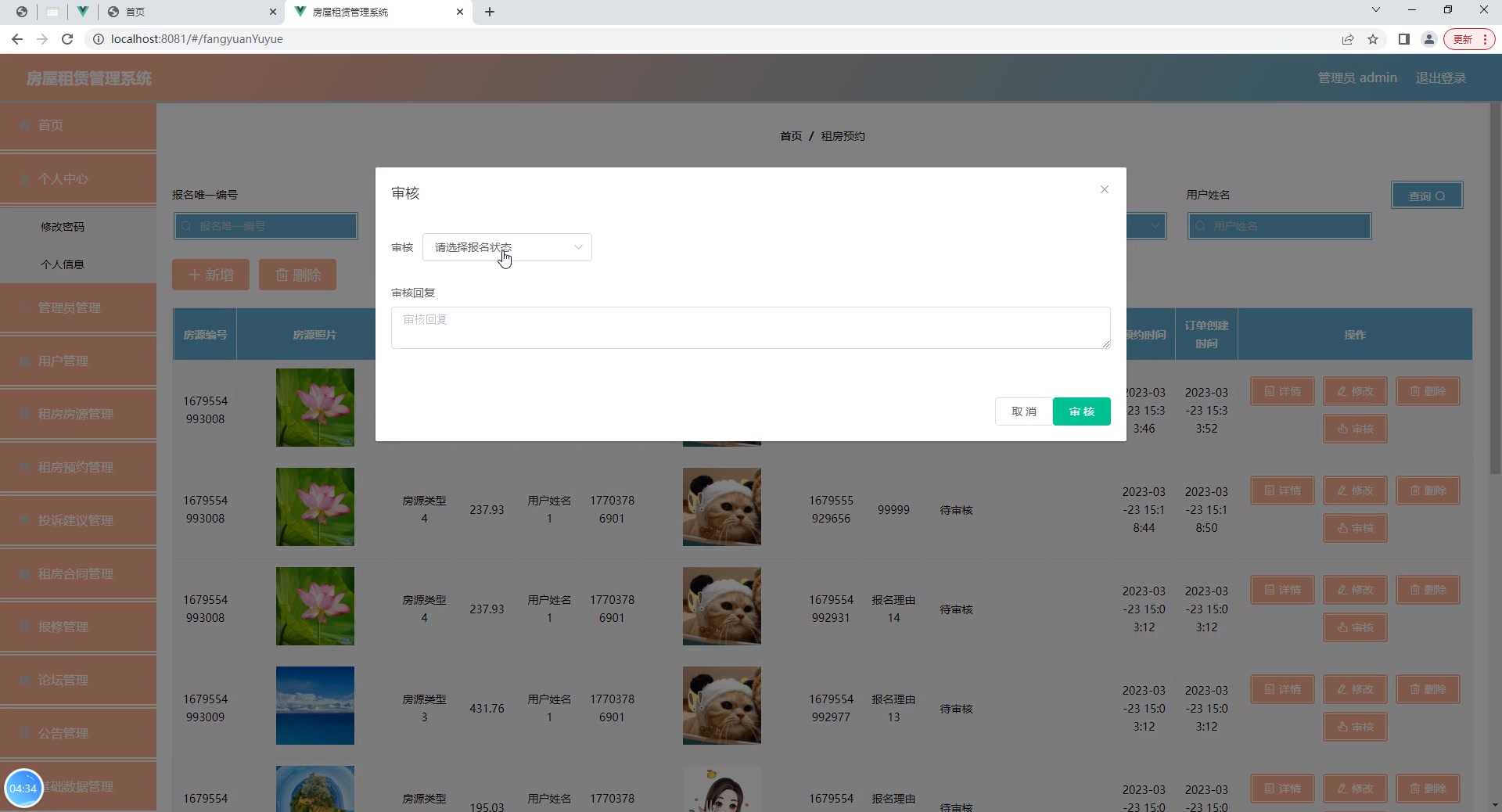Open the browser profile avatar

coord(1429,39)
